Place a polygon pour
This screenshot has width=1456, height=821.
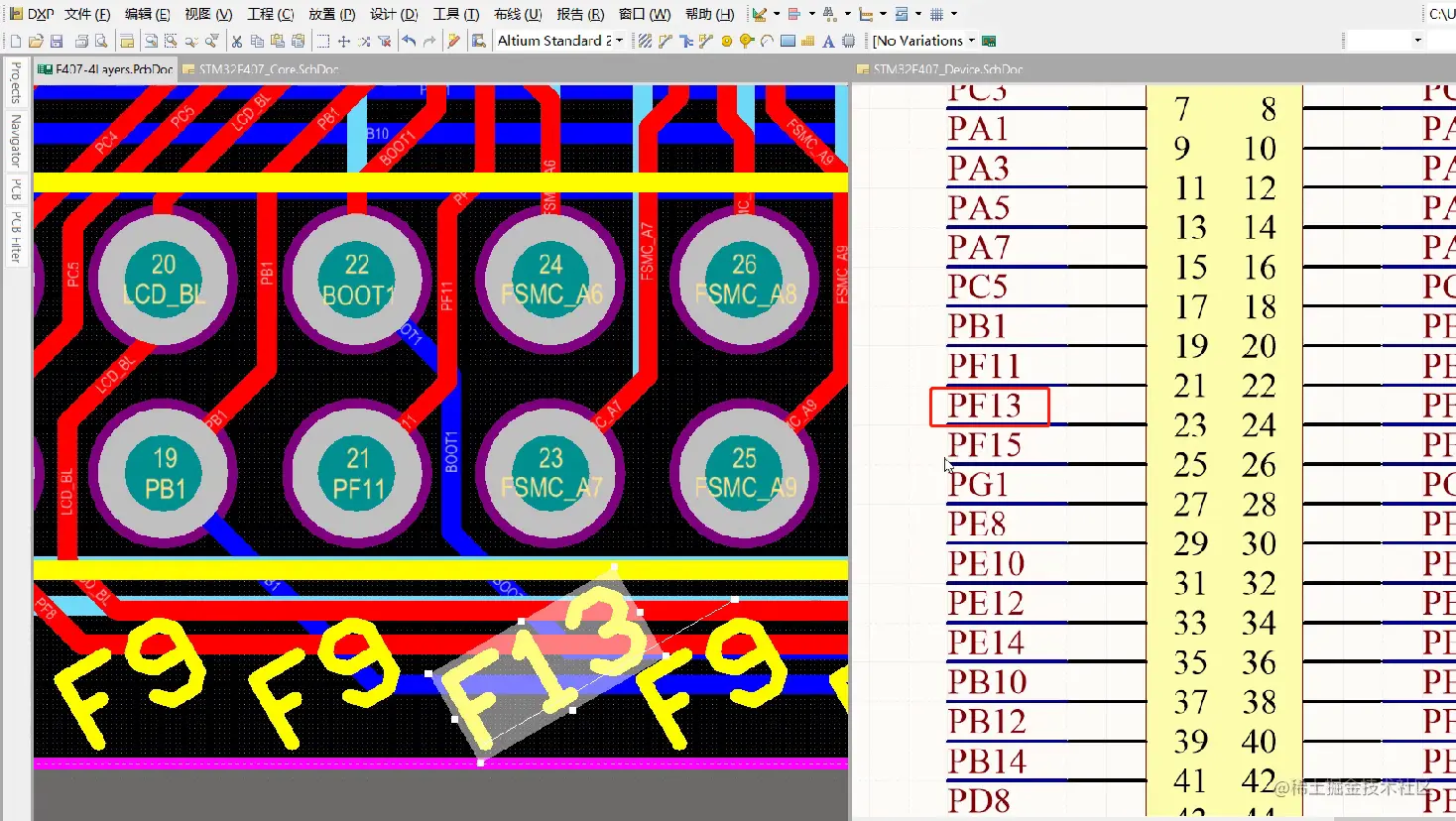tap(807, 41)
